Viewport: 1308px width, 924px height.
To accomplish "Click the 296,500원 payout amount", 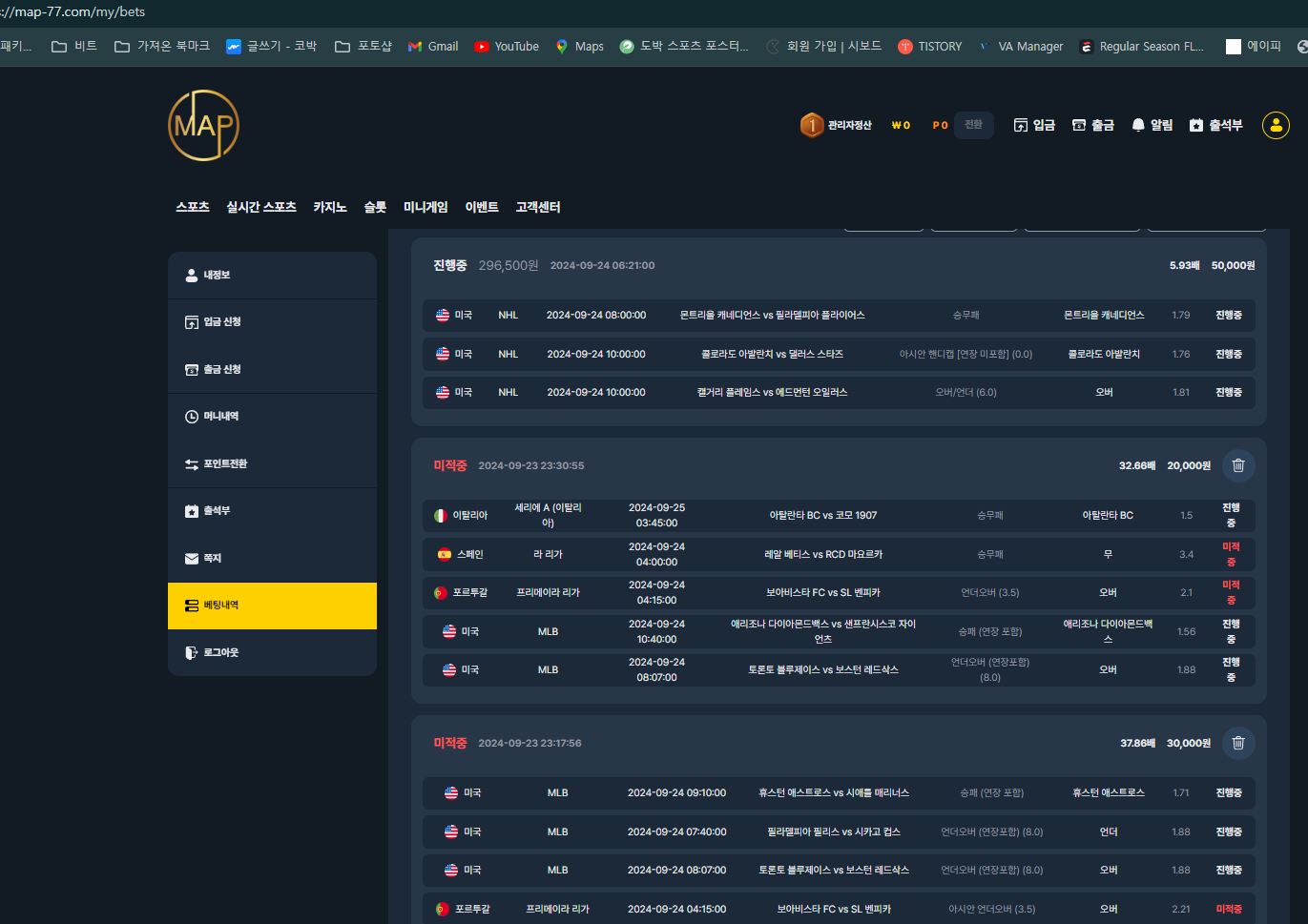I will click(509, 265).
